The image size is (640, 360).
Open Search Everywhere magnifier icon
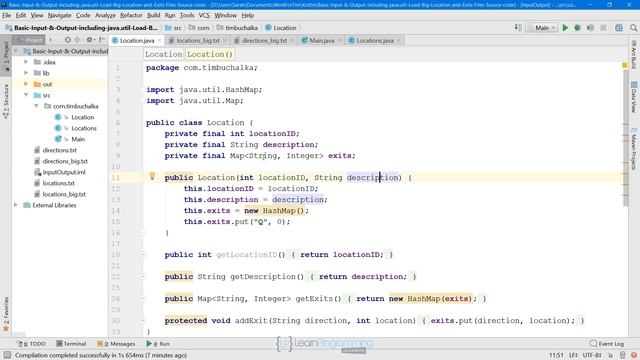633,28
